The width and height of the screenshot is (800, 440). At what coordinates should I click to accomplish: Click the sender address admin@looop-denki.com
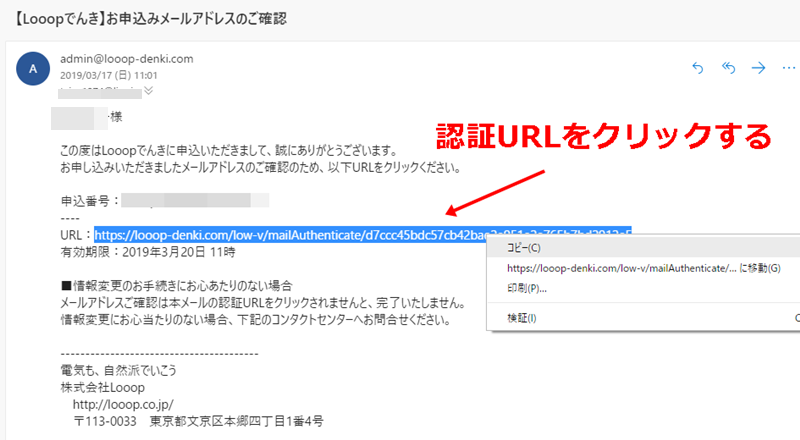127,58
